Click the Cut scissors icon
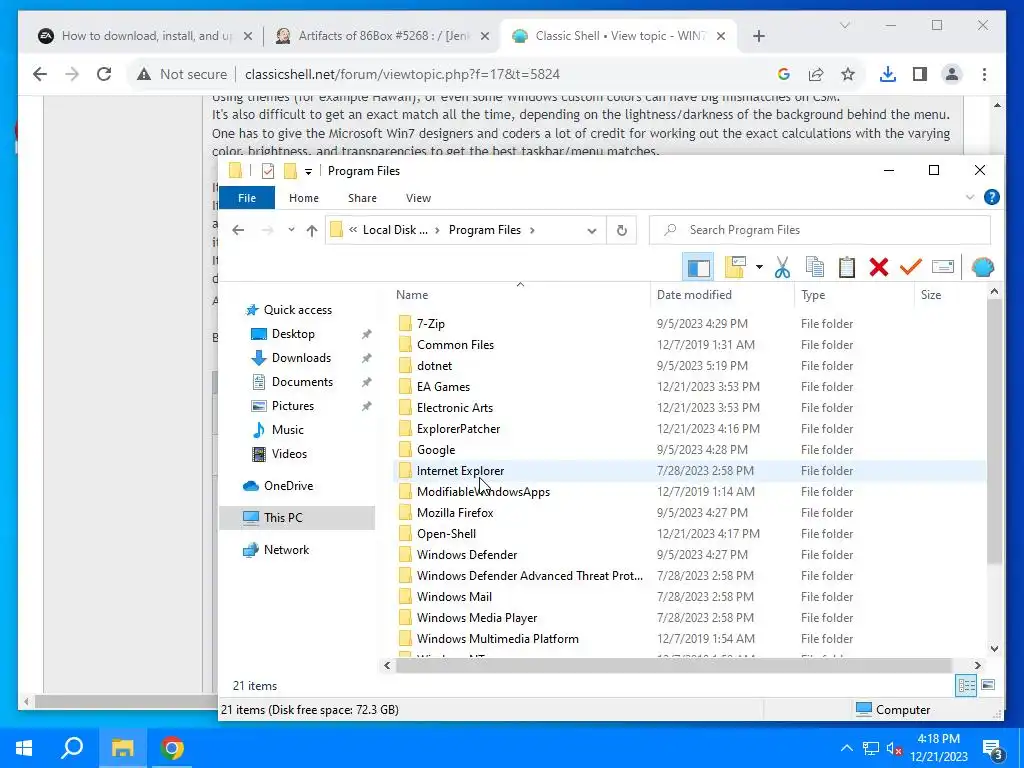Screen dimensions: 1024x768 coord(782,267)
